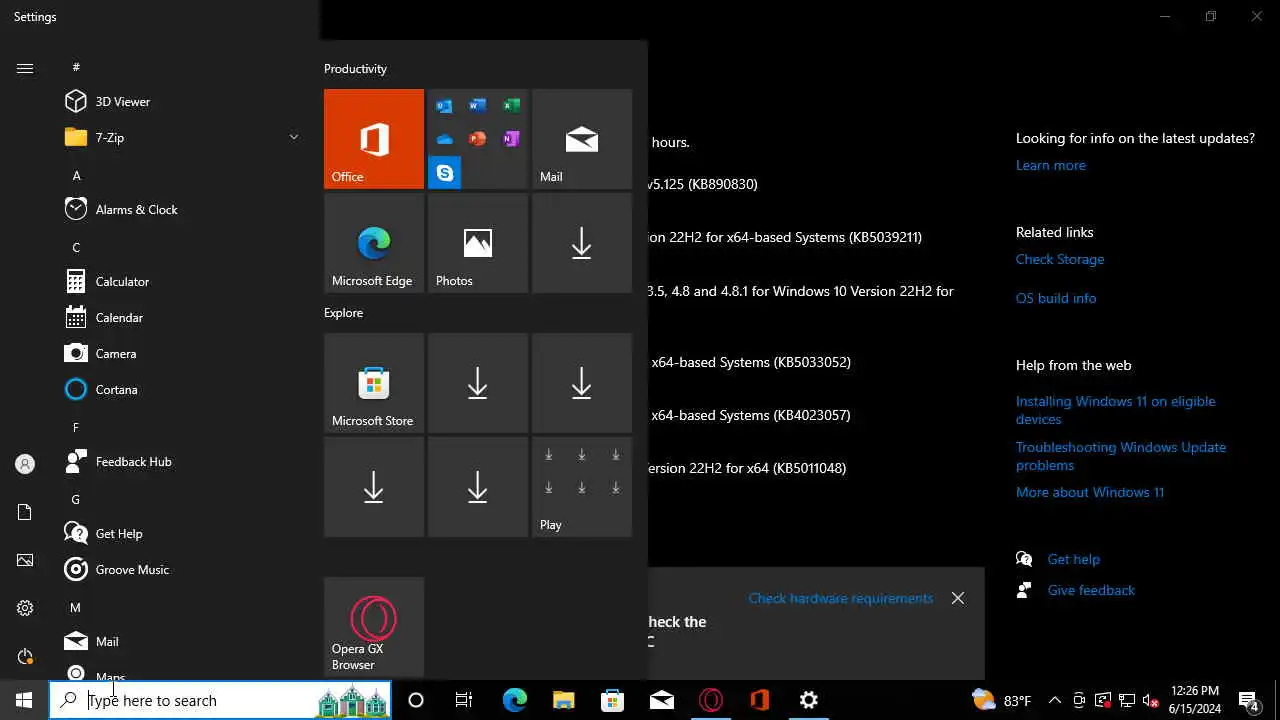Viewport: 1280px width, 720px height.
Task: Dismiss the Windows 11 banner with X
Action: [958, 598]
